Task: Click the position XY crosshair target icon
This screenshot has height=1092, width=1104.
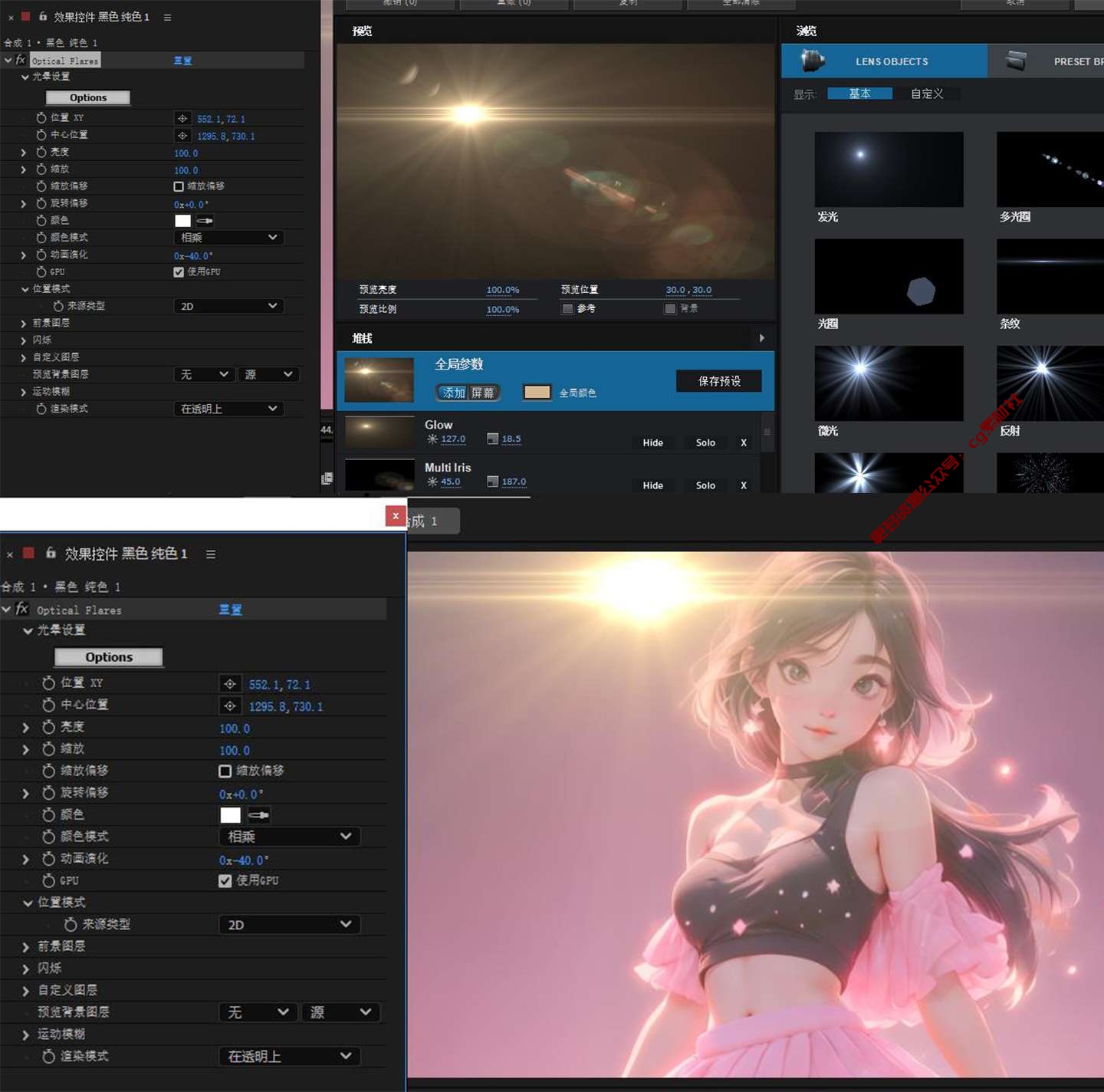Action: (229, 684)
